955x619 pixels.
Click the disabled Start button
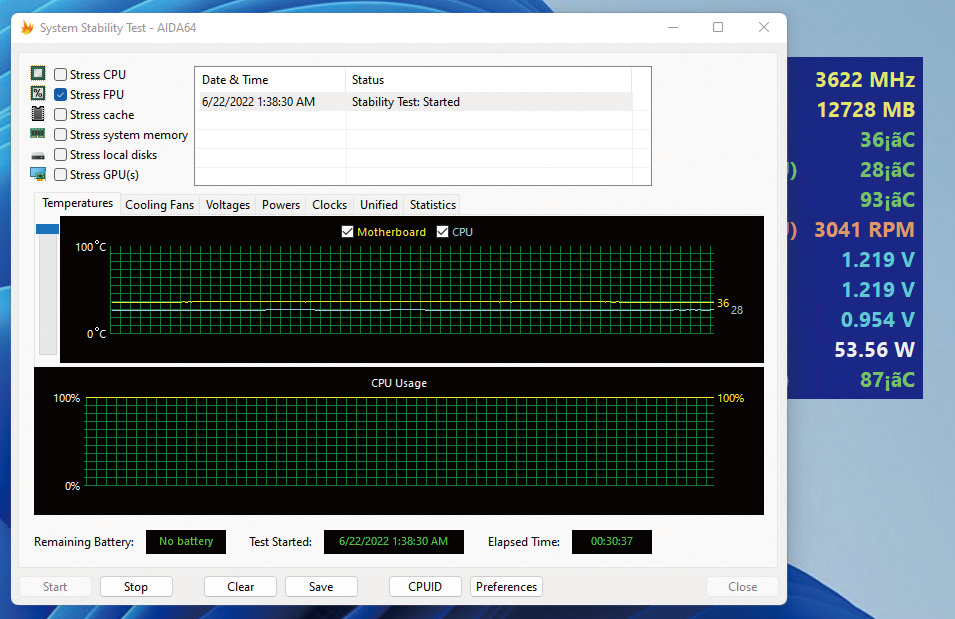[55, 587]
